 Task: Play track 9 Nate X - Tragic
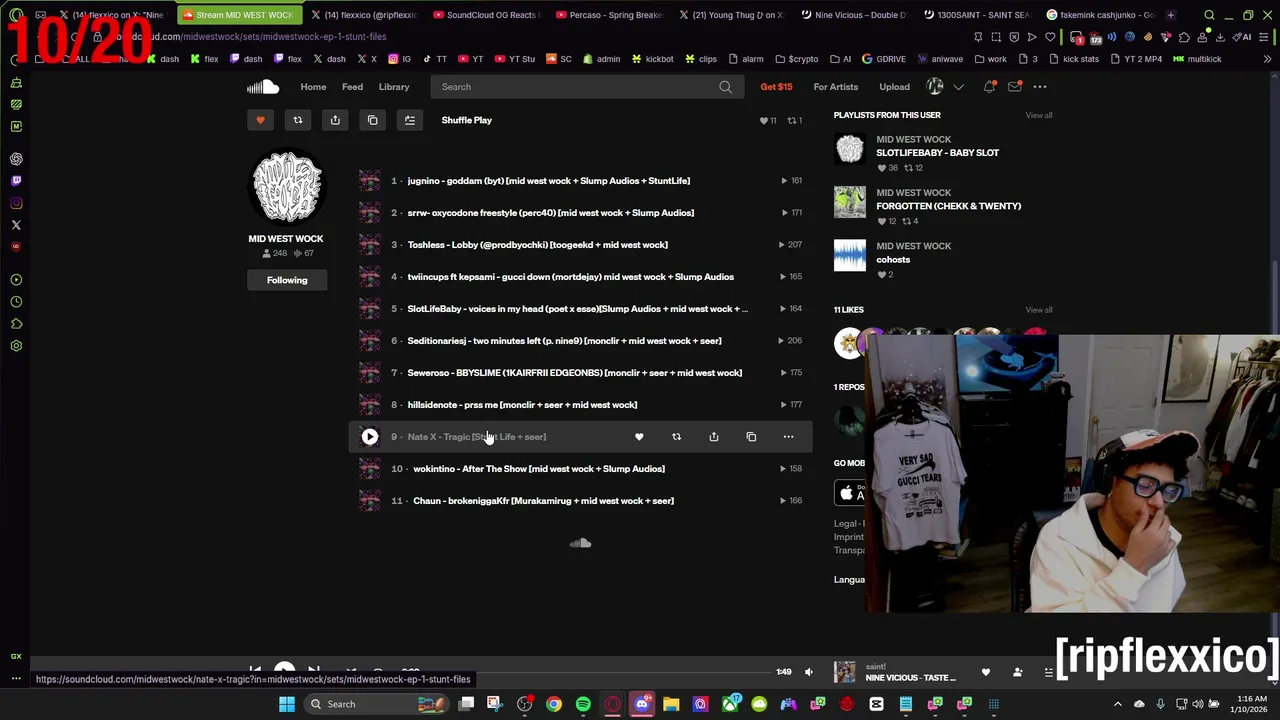370,437
